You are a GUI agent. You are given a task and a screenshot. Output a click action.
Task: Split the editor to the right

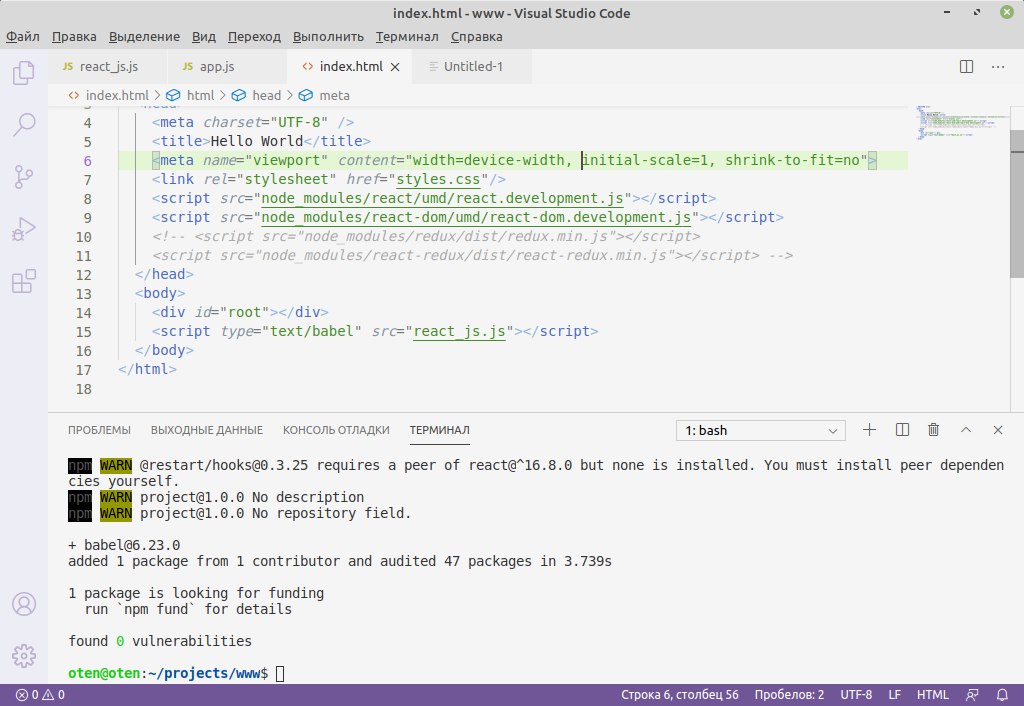tap(967, 67)
